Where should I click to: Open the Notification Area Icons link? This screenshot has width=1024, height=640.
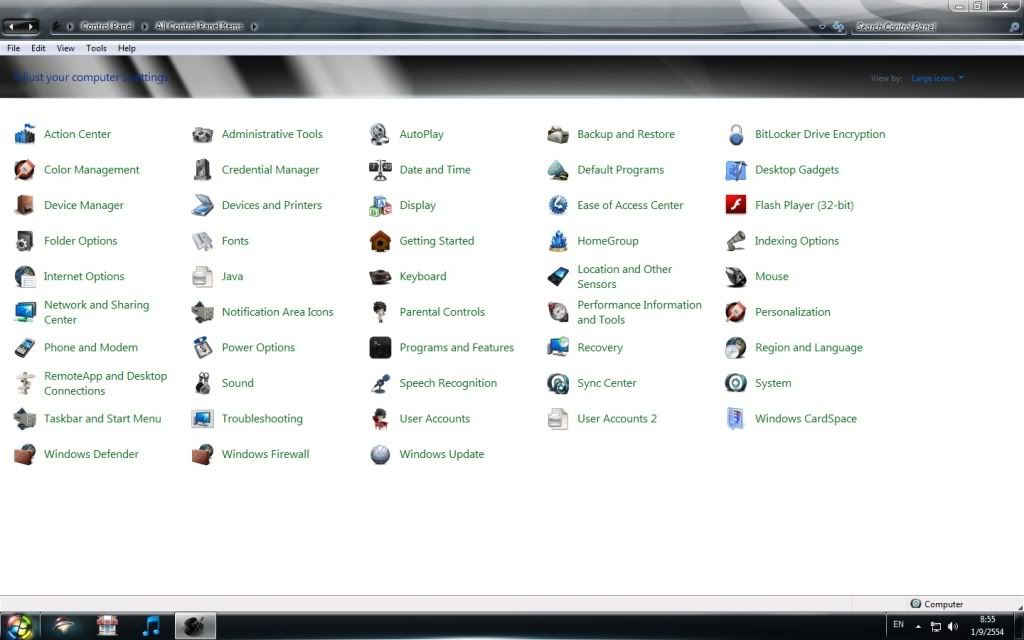pyautogui.click(x=278, y=312)
